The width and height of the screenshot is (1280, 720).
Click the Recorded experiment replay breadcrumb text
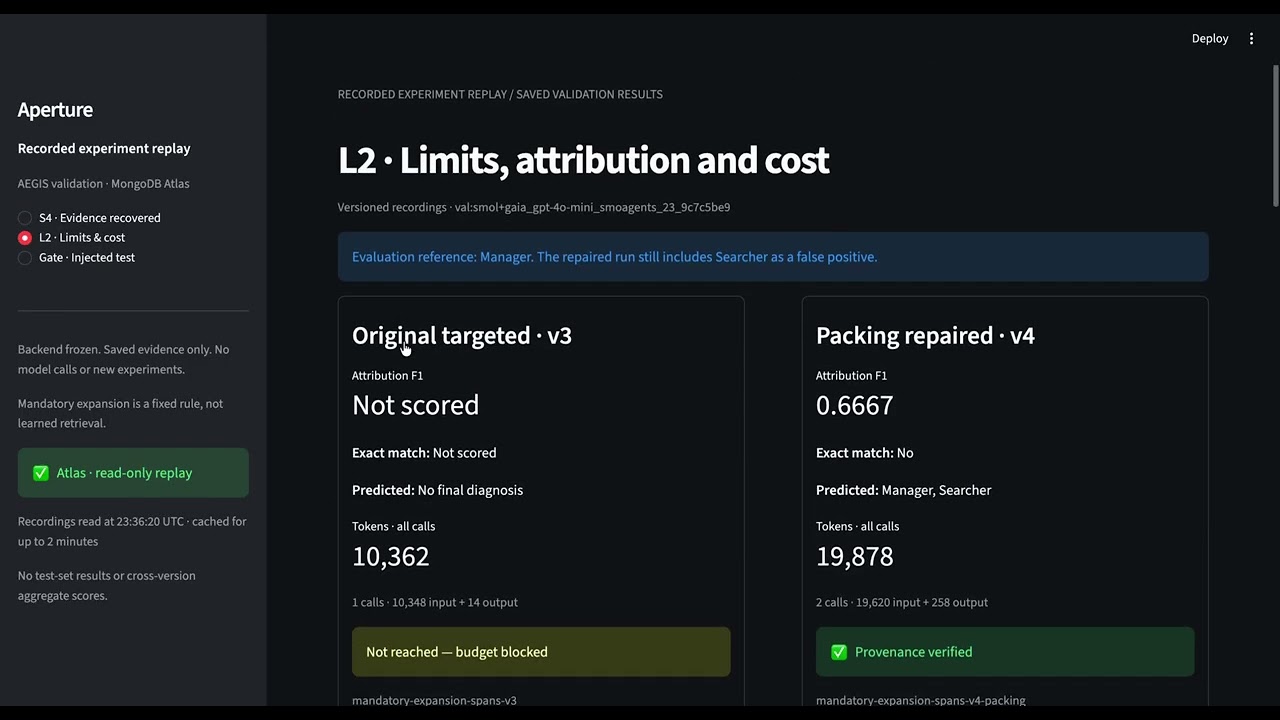pos(422,94)
